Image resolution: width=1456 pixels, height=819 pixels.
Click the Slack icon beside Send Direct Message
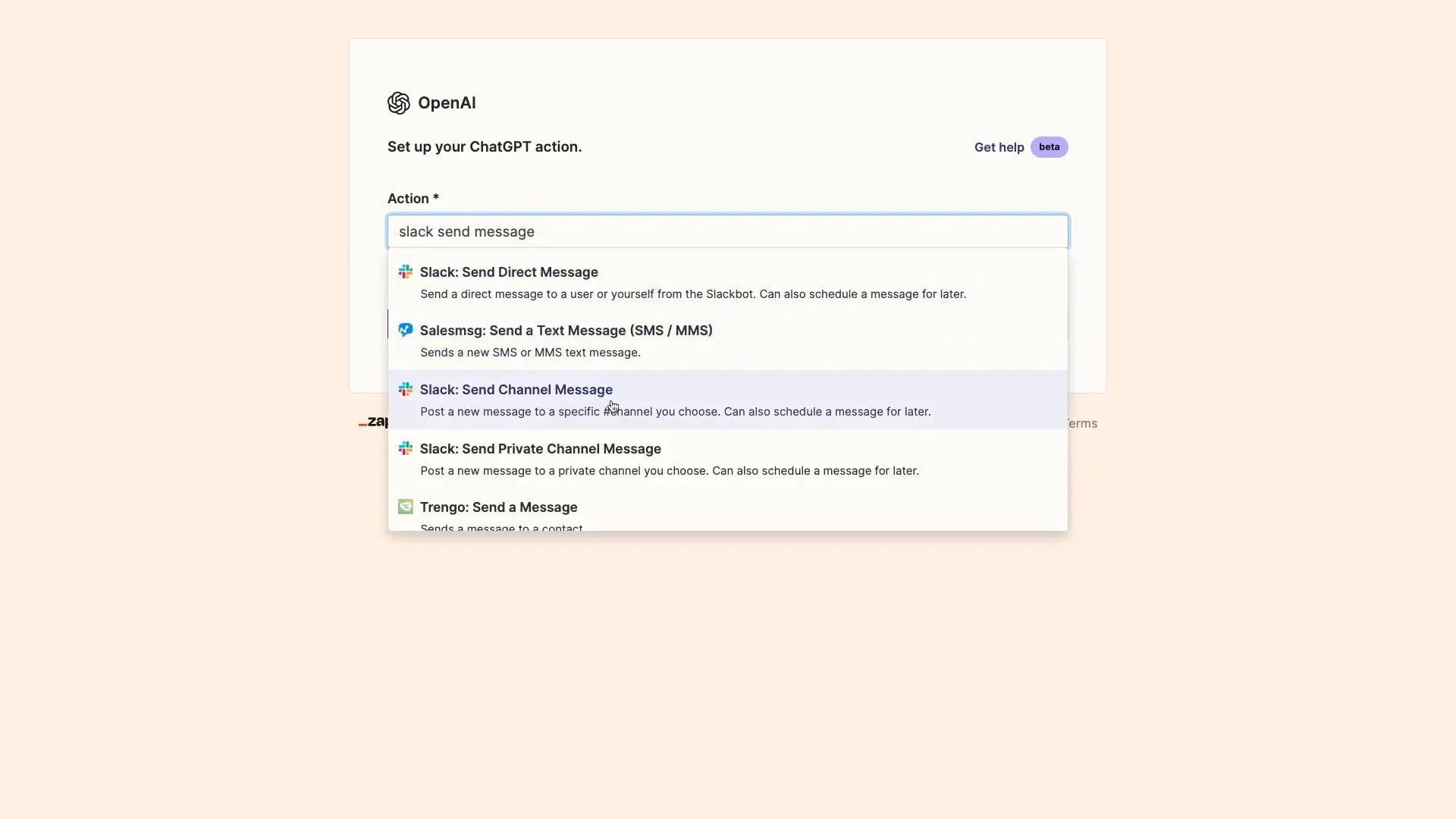tap(406, 271)
